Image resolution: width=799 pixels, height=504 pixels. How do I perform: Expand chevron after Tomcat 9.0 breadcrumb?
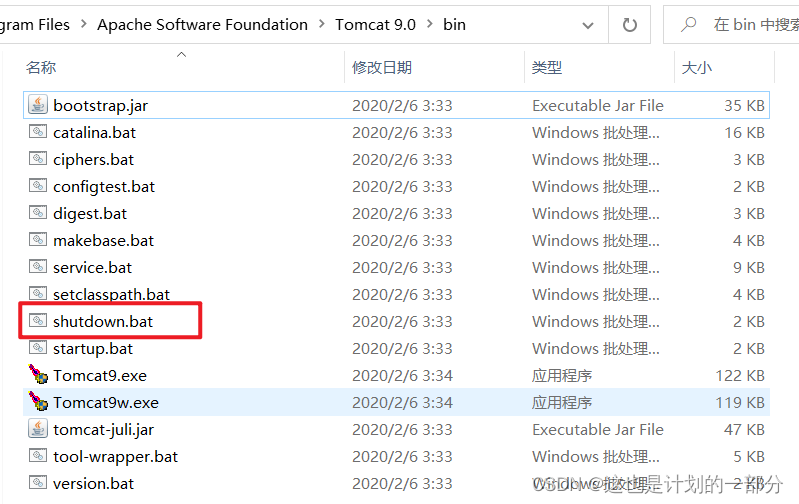(x=430, y=24)
